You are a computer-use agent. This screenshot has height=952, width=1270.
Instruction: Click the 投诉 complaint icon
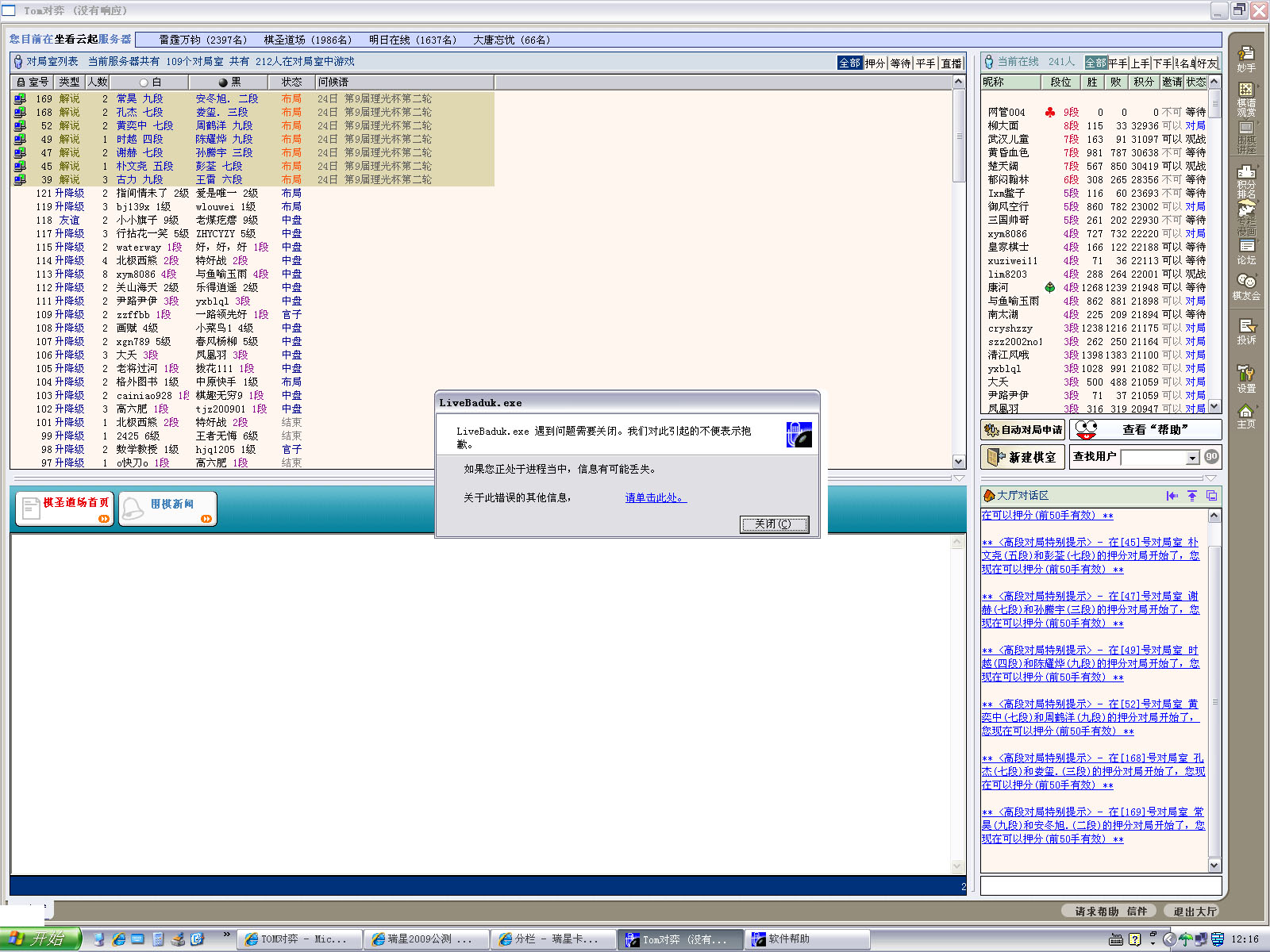(1246, 331)
